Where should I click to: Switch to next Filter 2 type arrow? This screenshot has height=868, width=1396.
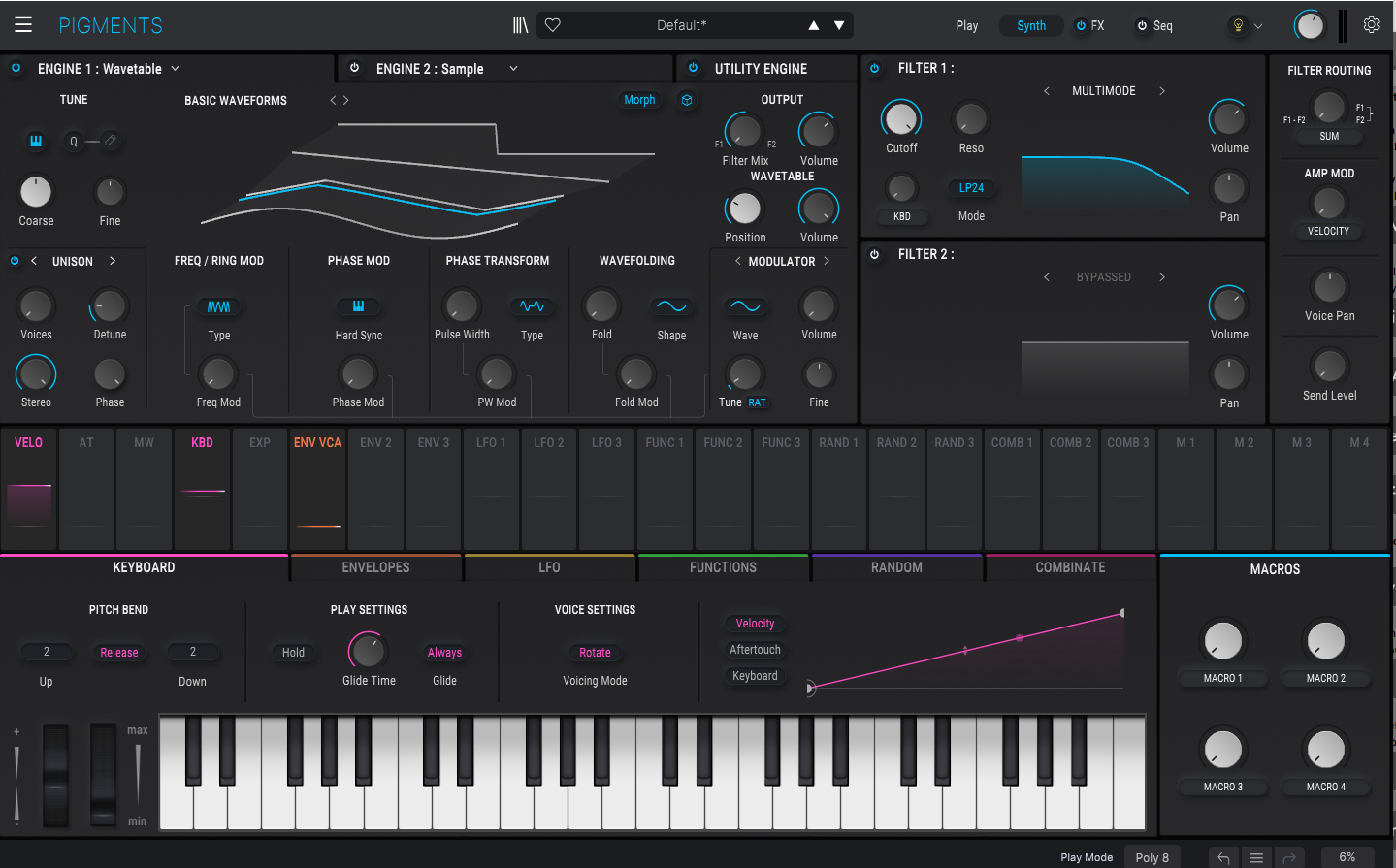coord(1162,277)
